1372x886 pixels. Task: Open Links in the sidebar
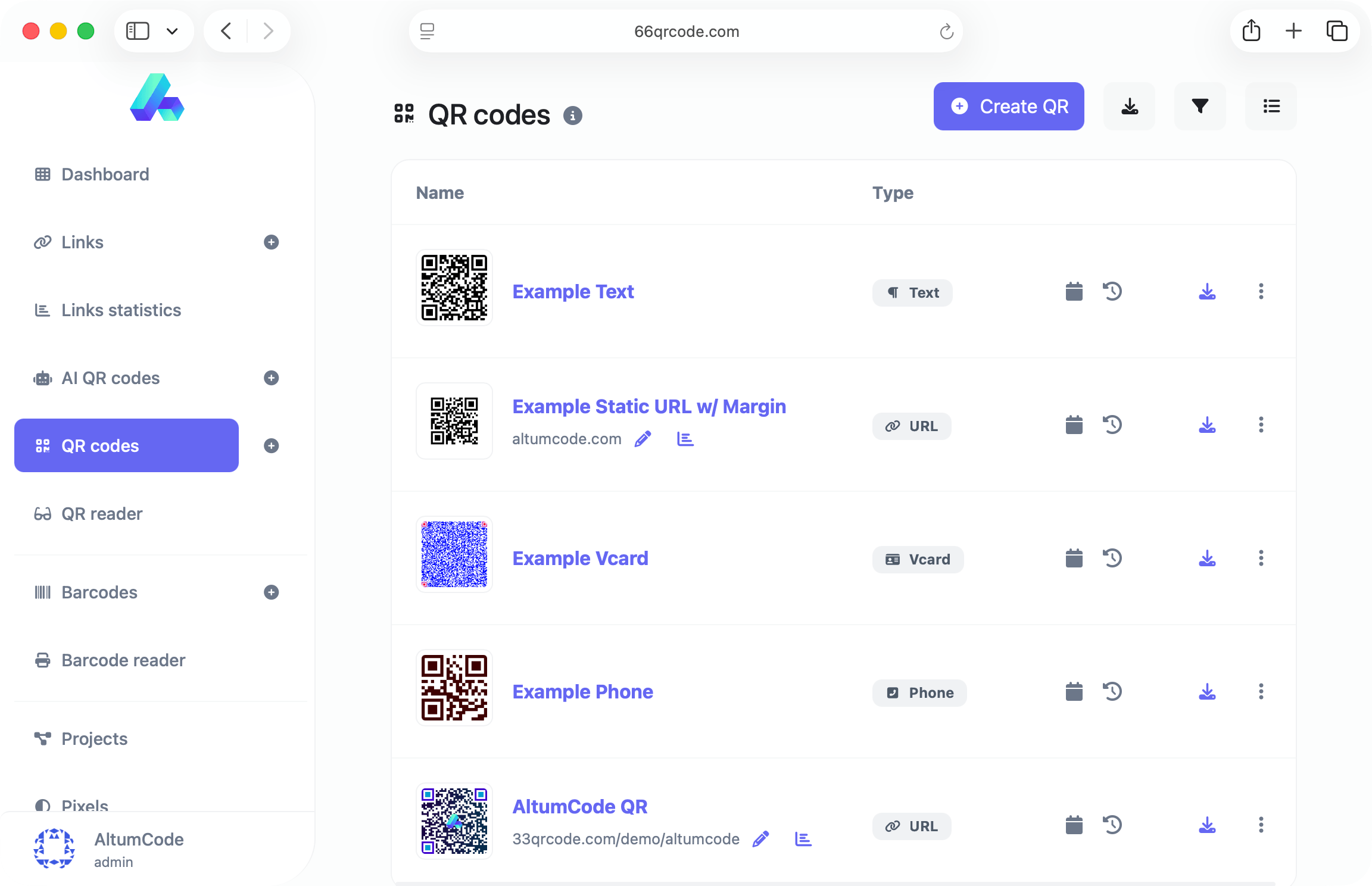[x=82, y=242]
